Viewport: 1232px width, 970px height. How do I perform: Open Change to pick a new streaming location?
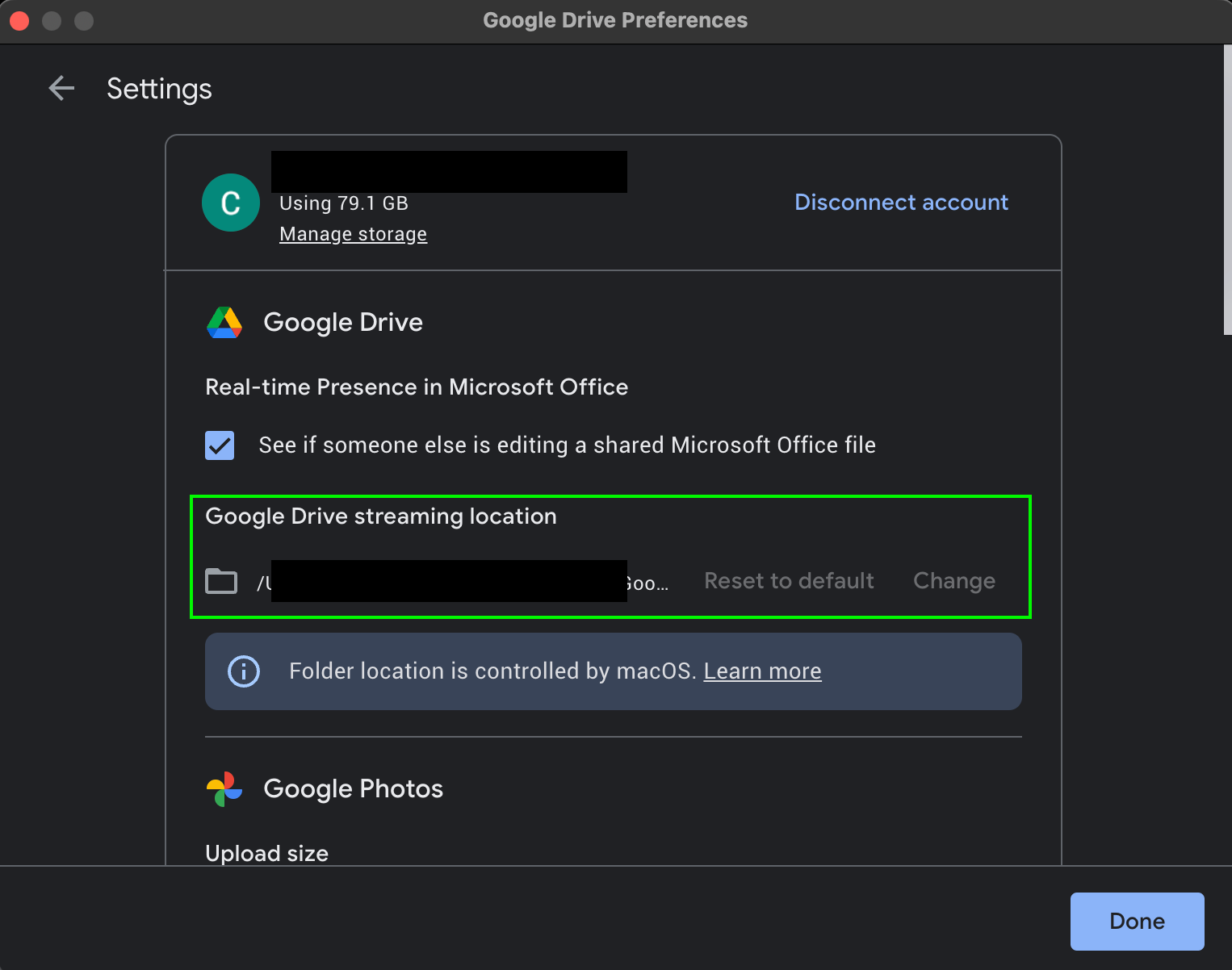pyautogui.click(x=953, y=580)
